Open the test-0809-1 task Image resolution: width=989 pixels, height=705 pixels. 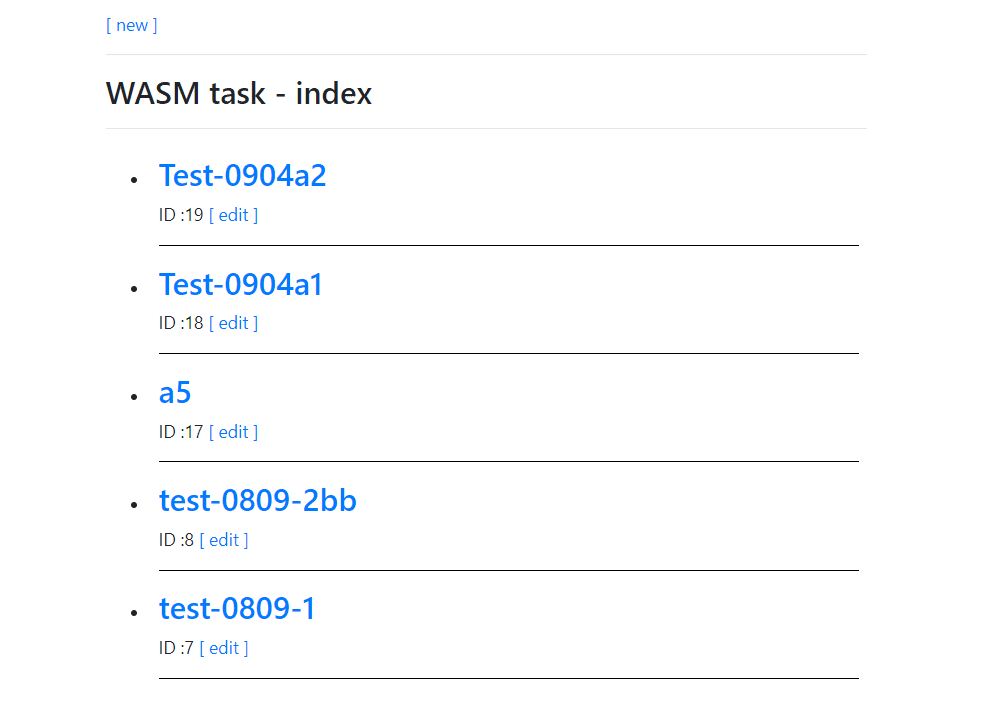(x=237, y=609)
